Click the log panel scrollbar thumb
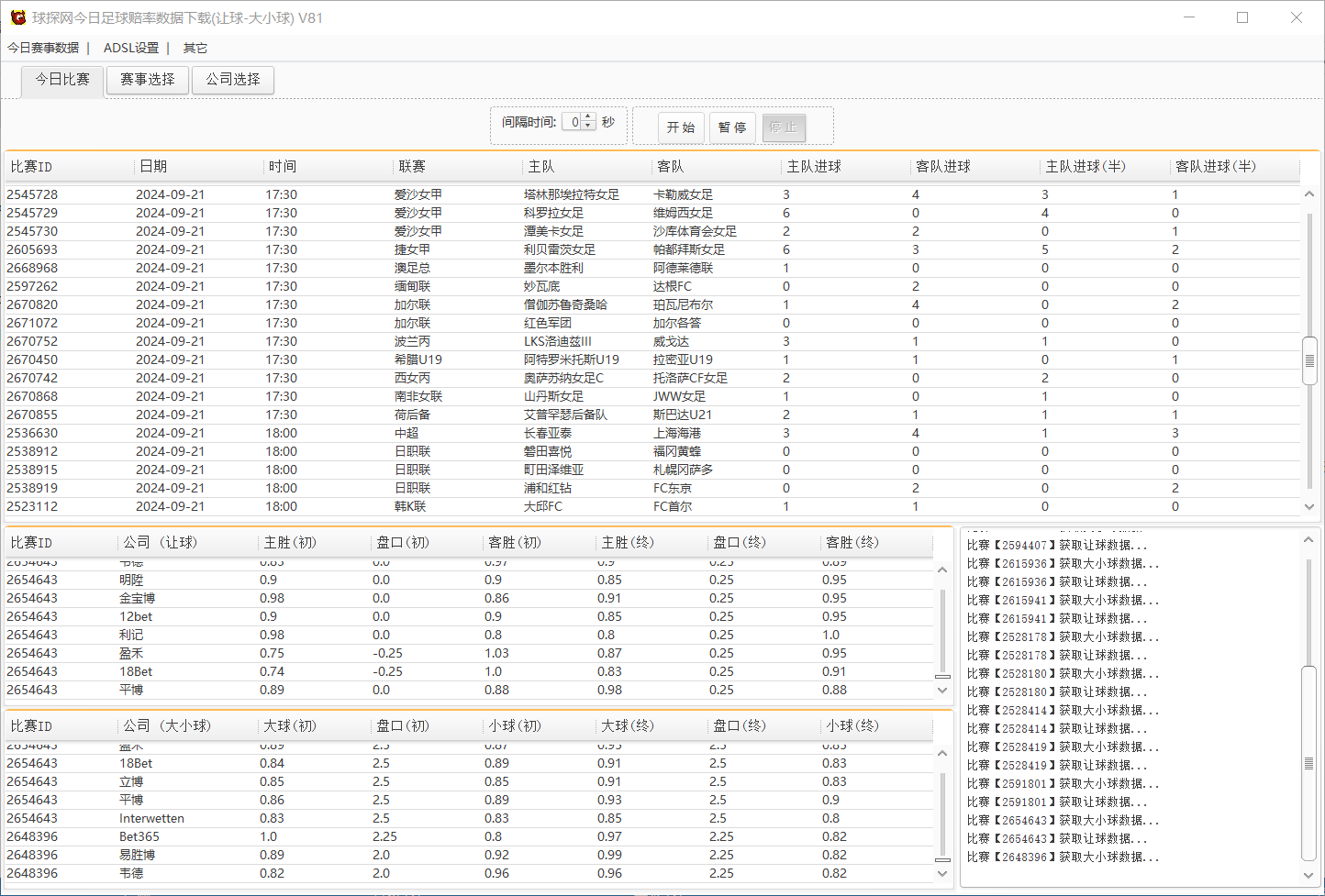The image size is (1325, 896). 1309,763
